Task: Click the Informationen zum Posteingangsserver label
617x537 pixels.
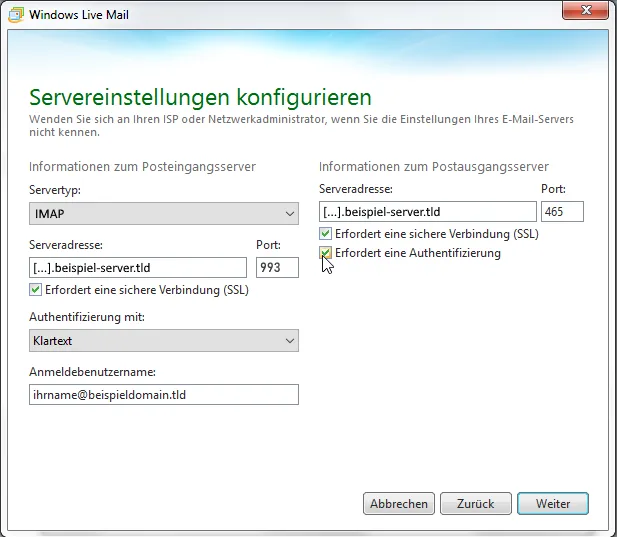Action: (142, 167)
